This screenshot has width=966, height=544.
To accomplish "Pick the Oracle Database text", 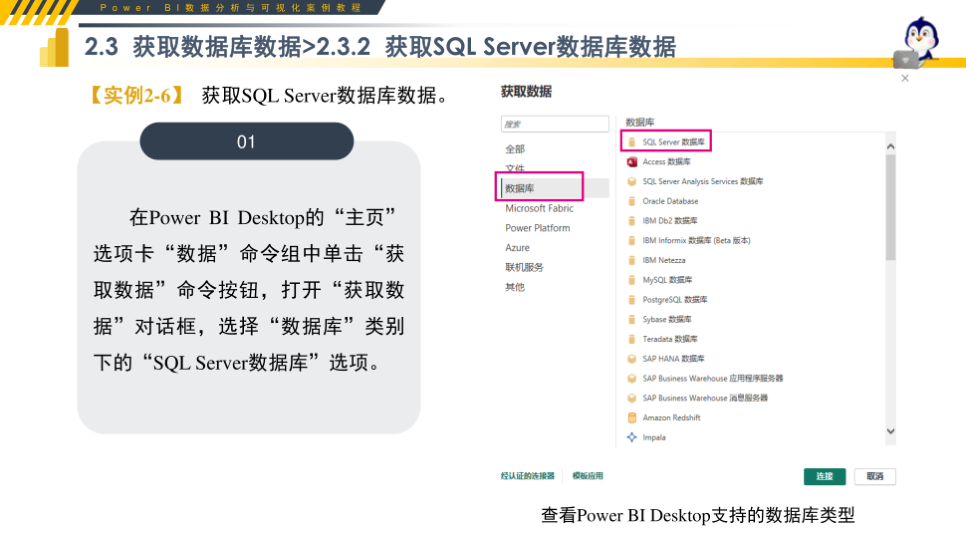I will (x=670, y=201).
